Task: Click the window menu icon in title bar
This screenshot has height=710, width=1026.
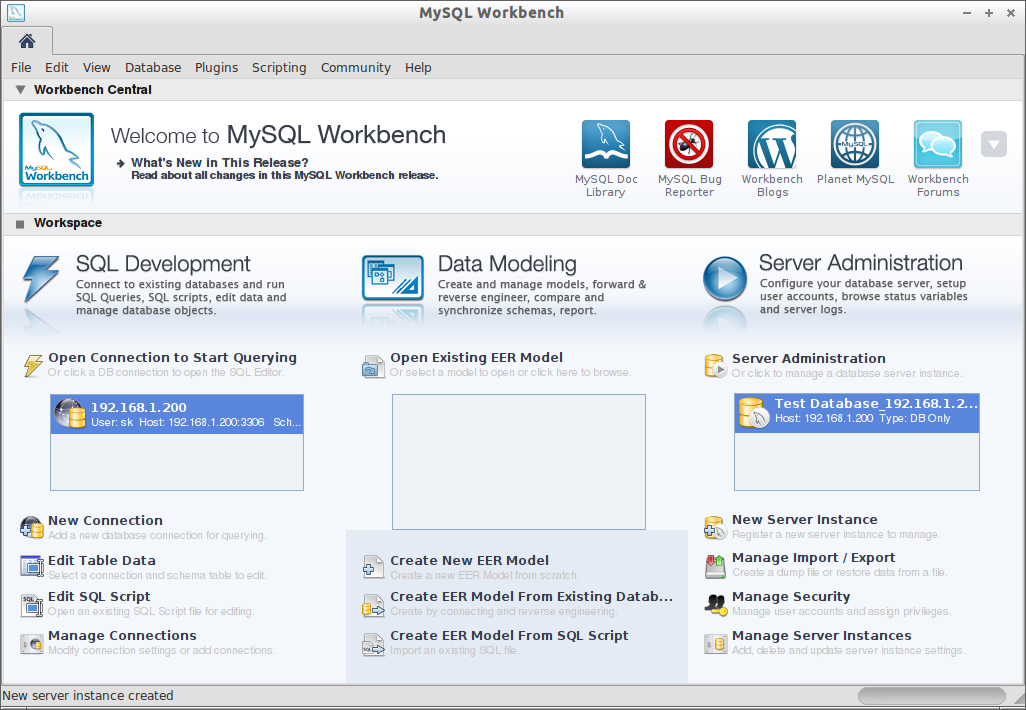Action: 16,12
